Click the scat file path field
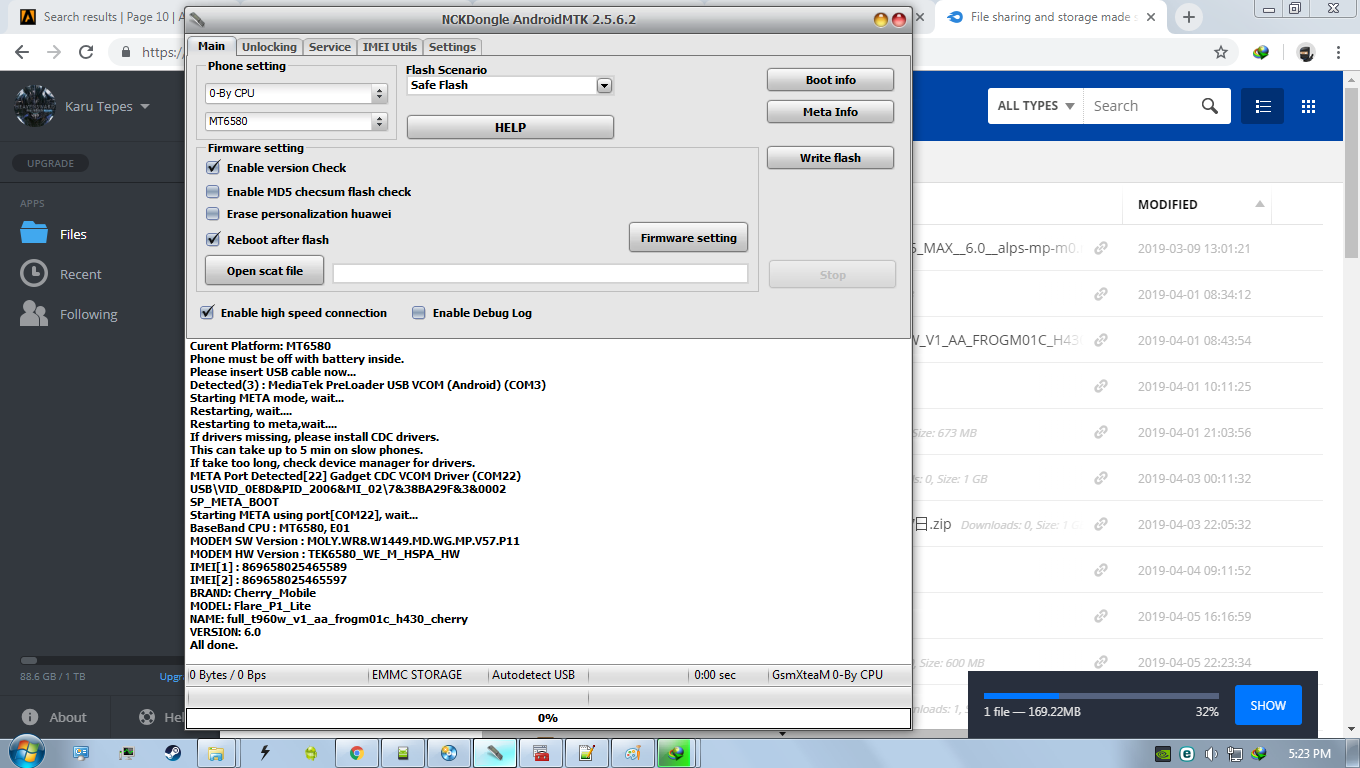Screen dimensions: 1360x768 pyautogui.click(x=540, y=273)
